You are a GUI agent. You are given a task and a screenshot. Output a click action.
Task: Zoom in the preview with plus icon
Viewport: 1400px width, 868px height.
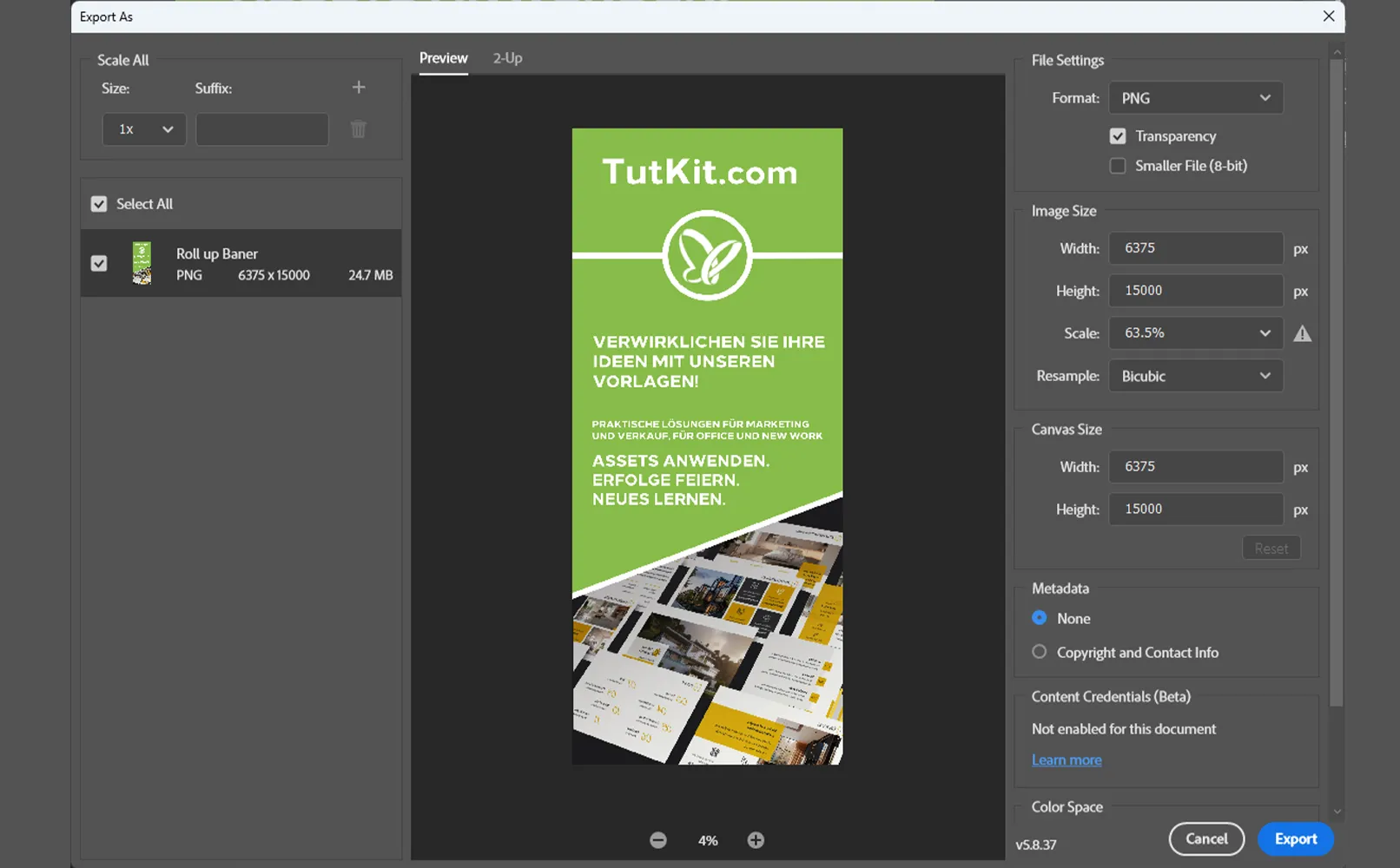tap(756, 840)
